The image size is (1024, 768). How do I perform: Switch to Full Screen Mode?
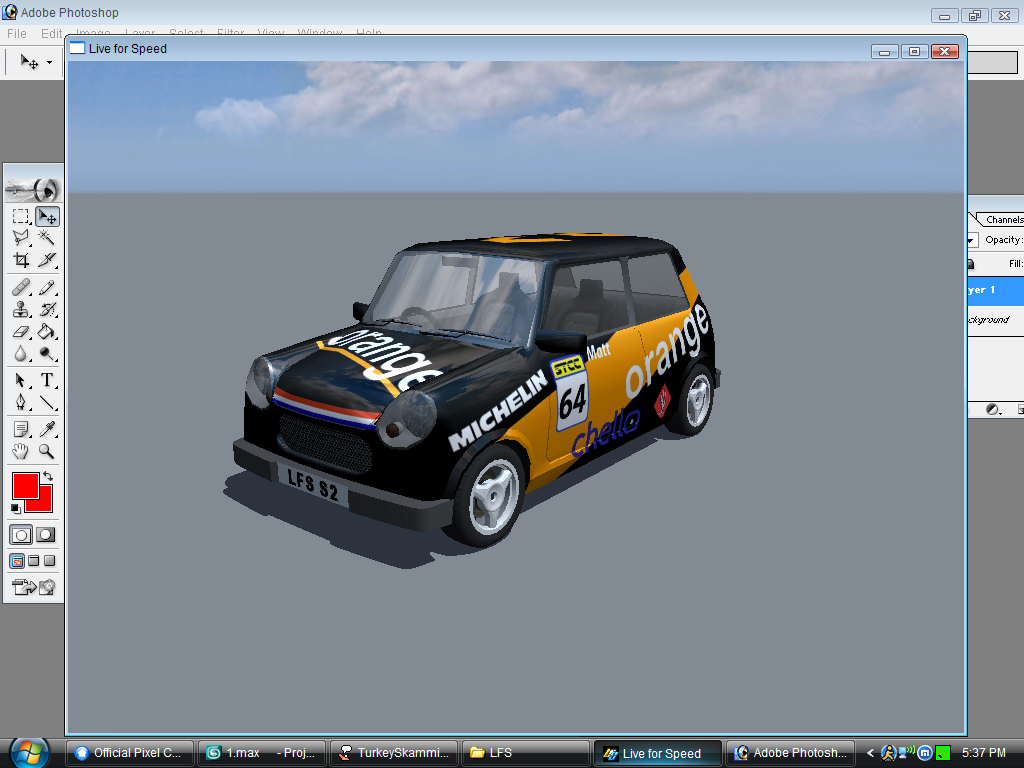(x=50, y=561)
